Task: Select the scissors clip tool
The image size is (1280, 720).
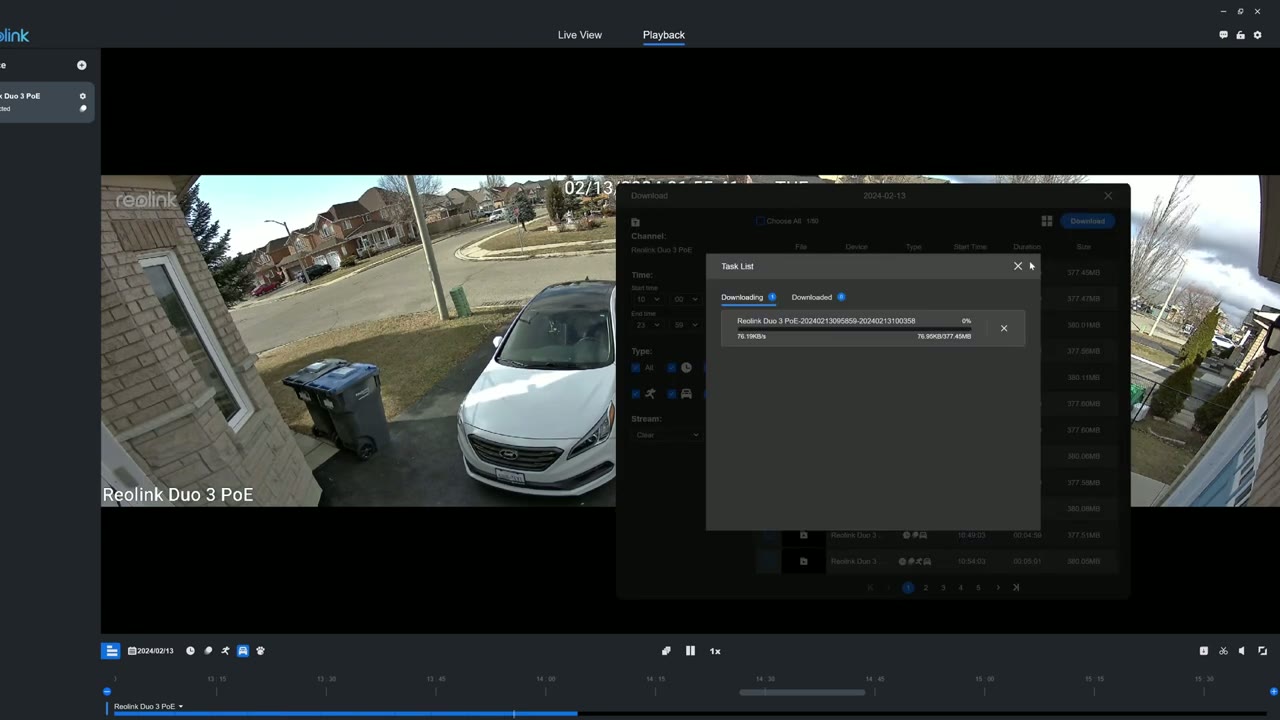Action: tap(1223, 651)
